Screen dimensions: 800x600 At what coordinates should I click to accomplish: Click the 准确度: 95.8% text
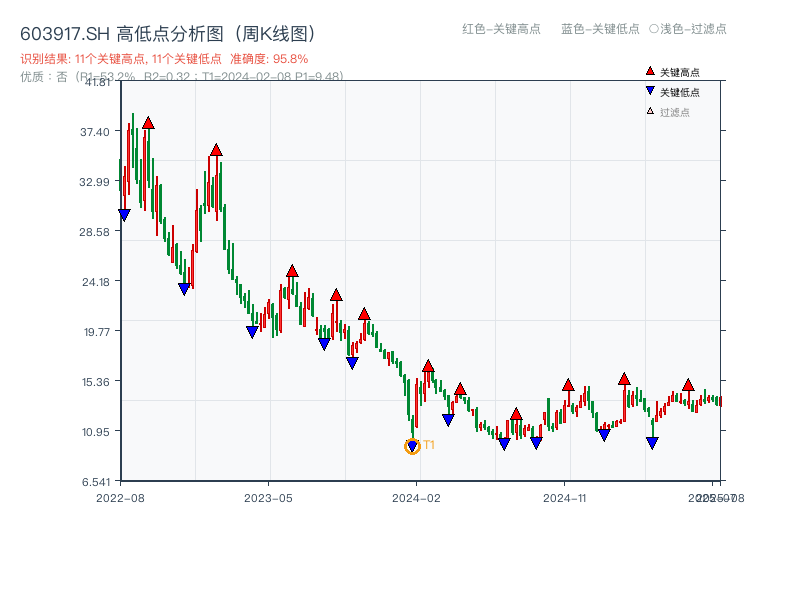tap(269, 59)
